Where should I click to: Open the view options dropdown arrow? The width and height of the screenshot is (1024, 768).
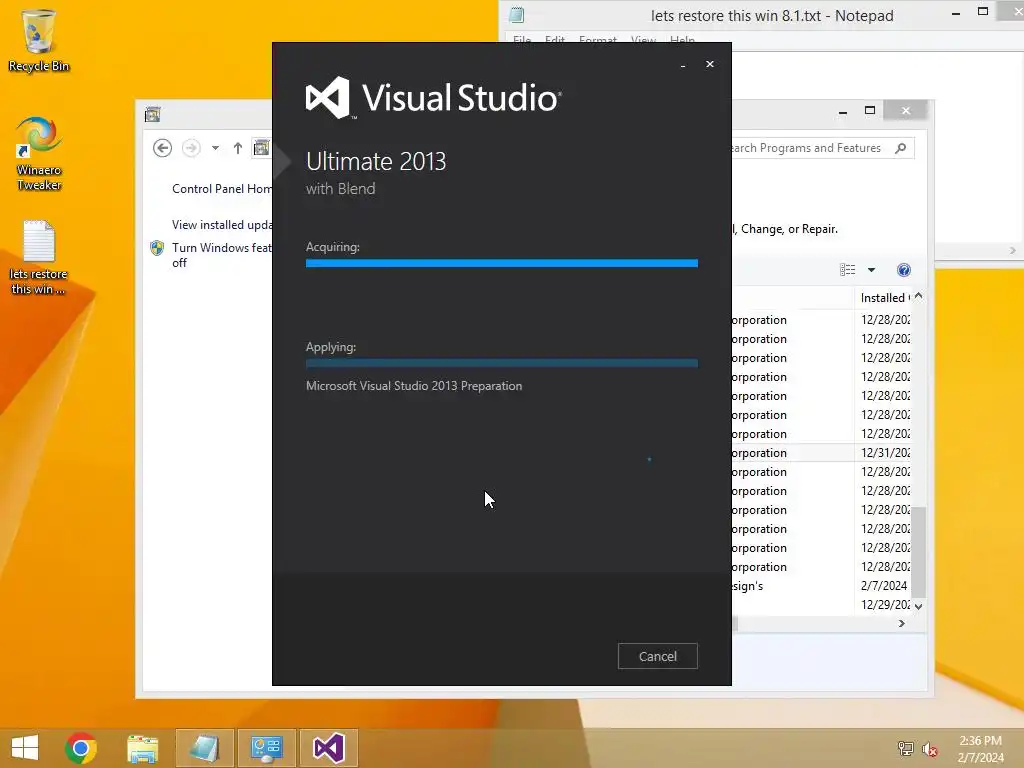click(871, 270)
